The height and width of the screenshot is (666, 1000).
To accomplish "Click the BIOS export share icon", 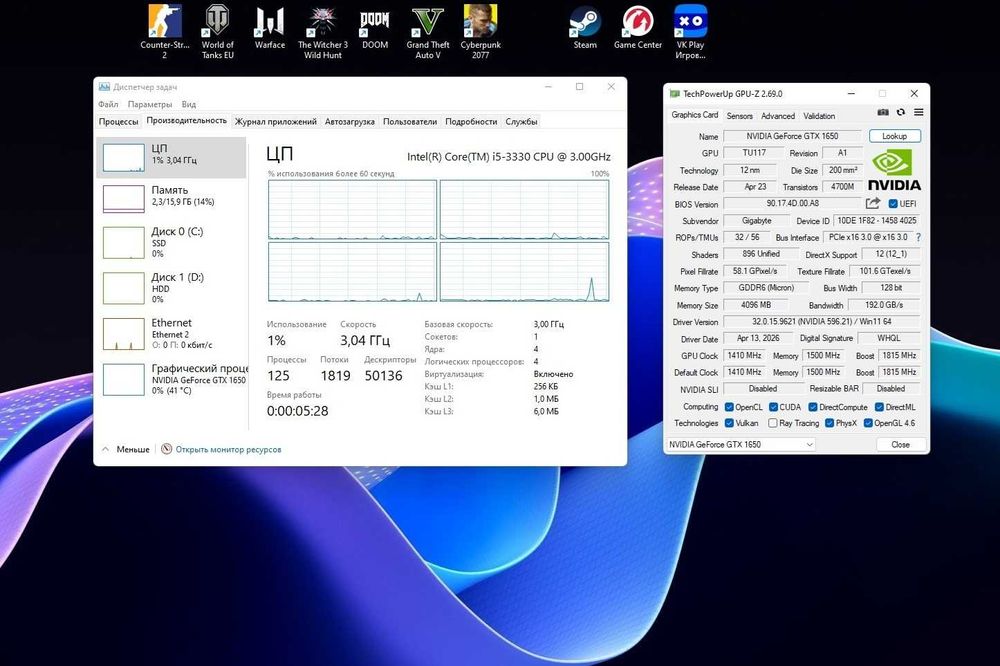I will pyautogui.click(x=873, y=204).
